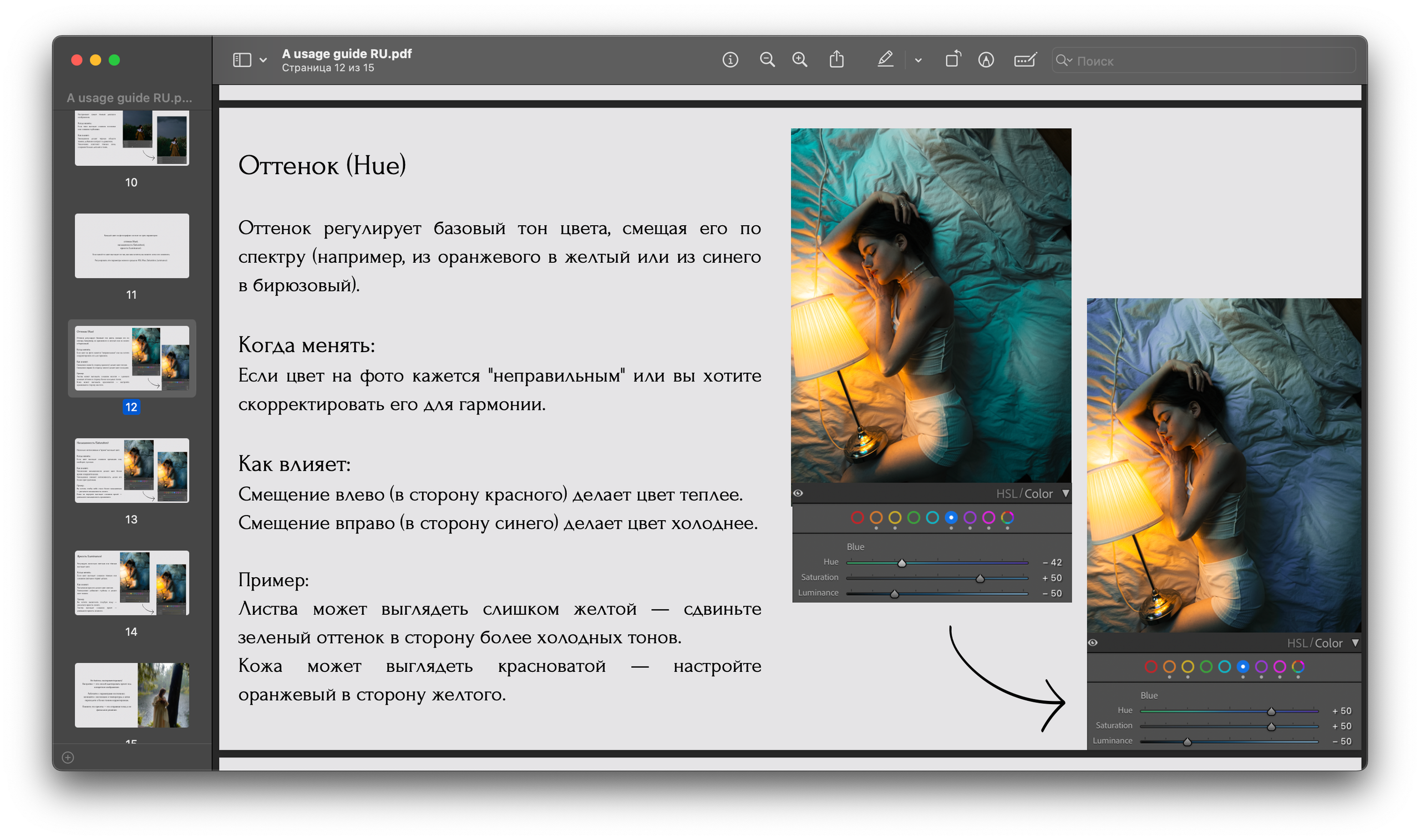Click the add page plus button in sidebar
This screenshot has height=840, width=1420.
pyautogui.click(x=68, y=757)
